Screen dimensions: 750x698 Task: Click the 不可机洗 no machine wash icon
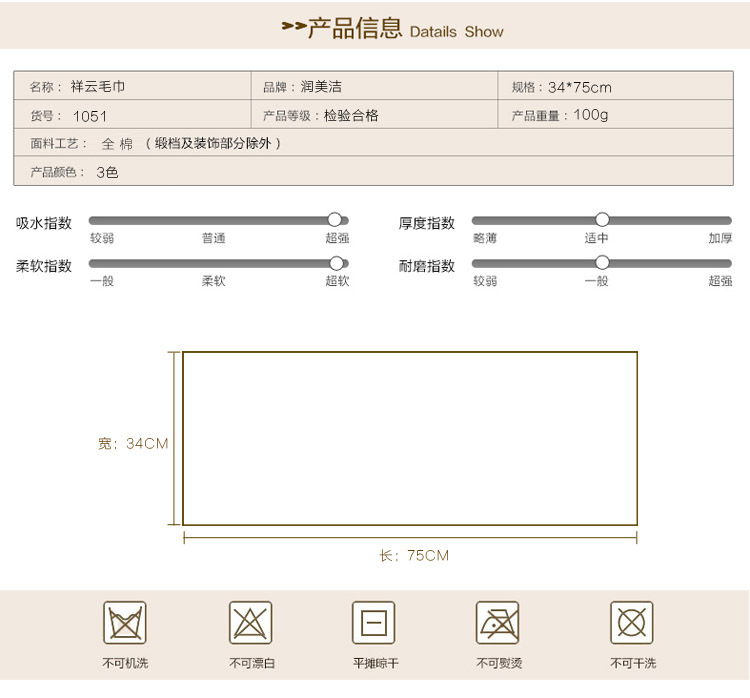click(125, 622)
